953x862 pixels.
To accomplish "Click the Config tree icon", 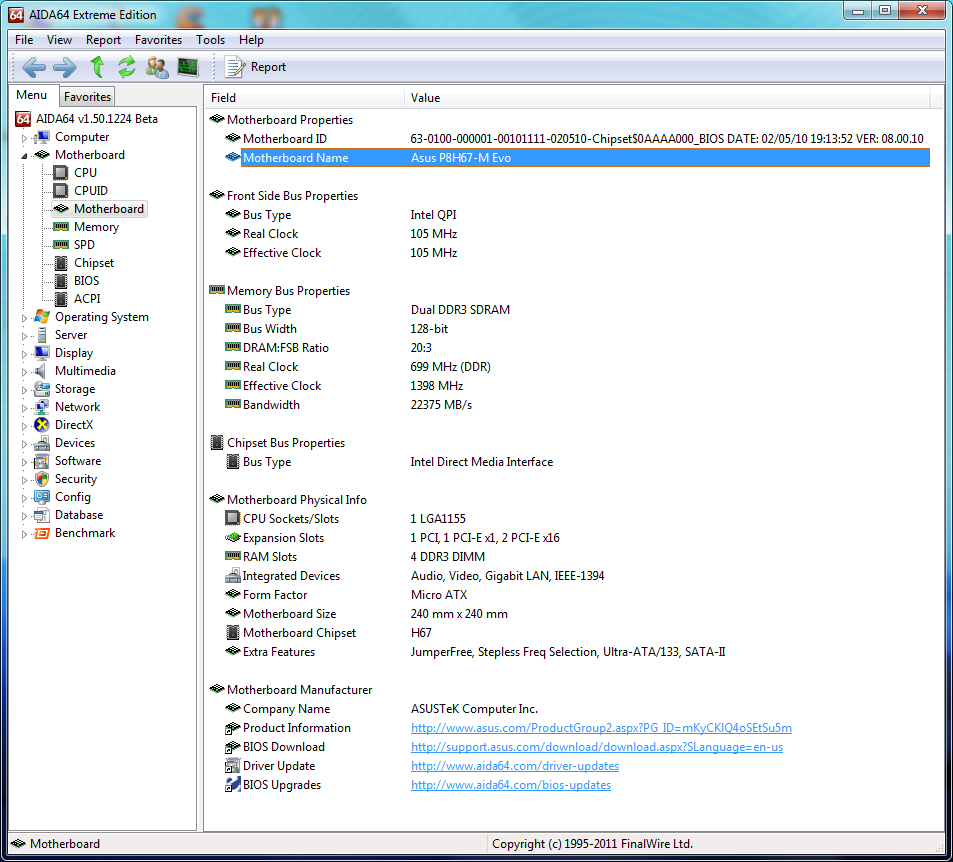I will coord(42,497).
